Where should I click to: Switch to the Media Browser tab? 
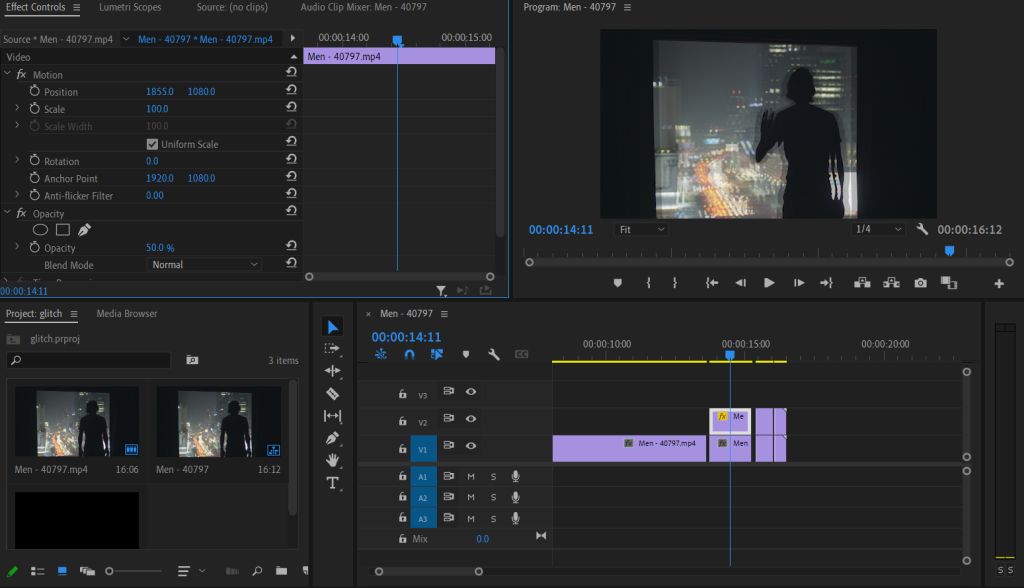point(127,313)
